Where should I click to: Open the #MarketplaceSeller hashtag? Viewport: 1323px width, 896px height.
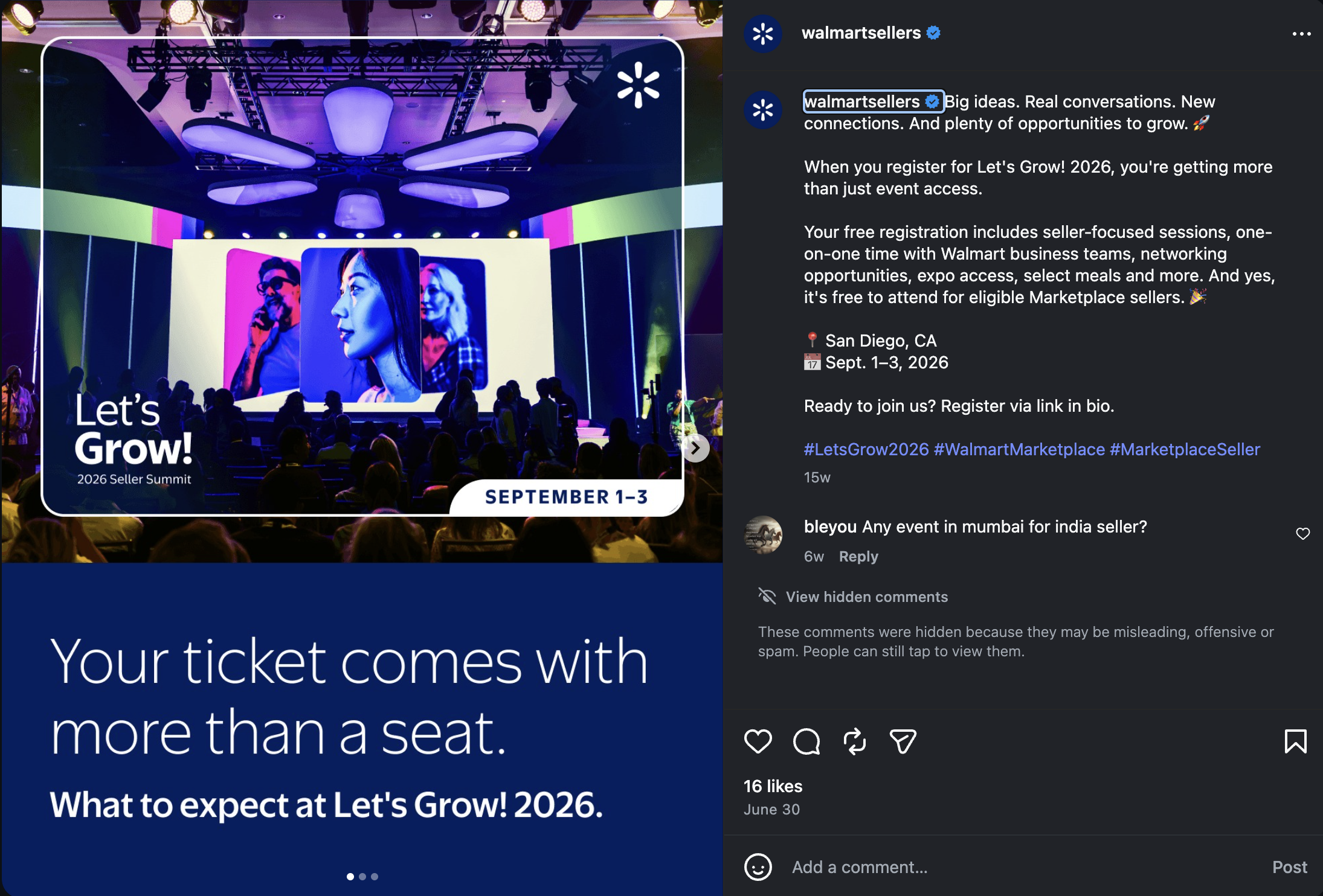[1185, 449]
